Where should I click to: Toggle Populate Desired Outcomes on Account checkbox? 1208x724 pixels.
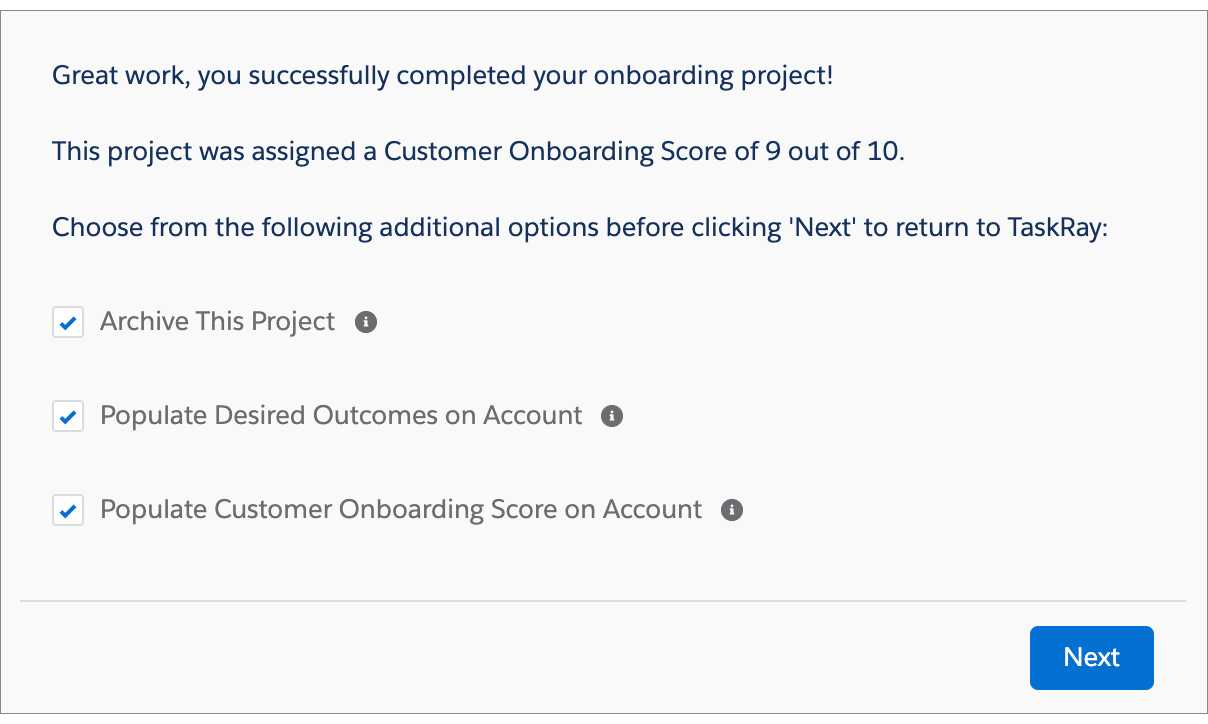tap(68, 417)
